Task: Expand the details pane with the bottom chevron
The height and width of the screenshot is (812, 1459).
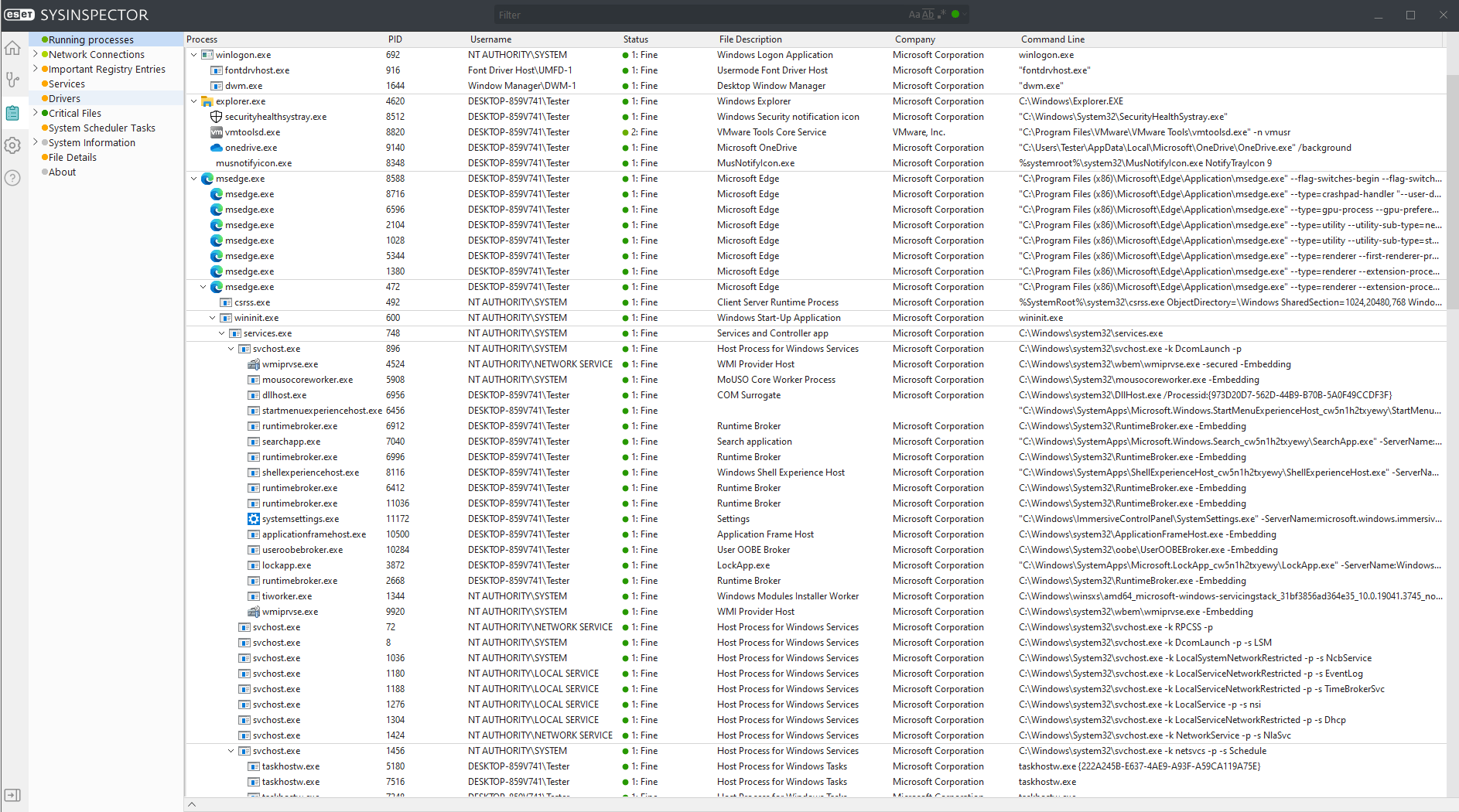Action: click(x=192, y=804)
